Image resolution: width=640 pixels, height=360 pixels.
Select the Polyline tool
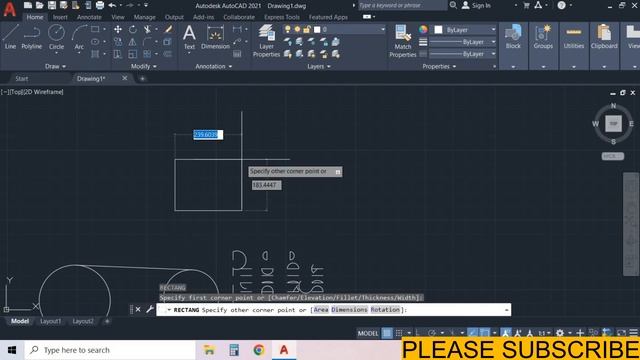31,37
